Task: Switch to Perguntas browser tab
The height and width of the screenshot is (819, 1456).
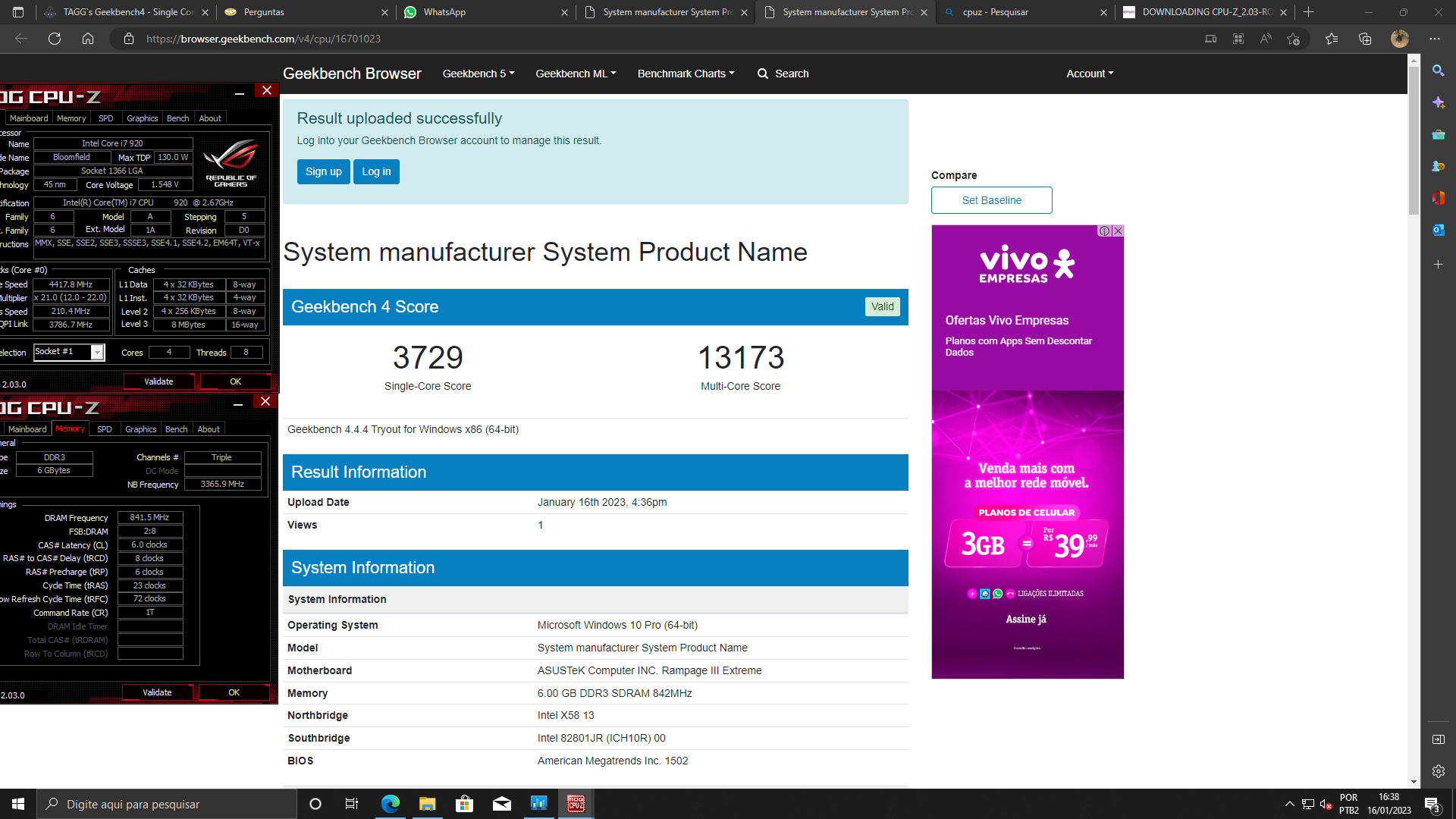Action: click(305, 12)
